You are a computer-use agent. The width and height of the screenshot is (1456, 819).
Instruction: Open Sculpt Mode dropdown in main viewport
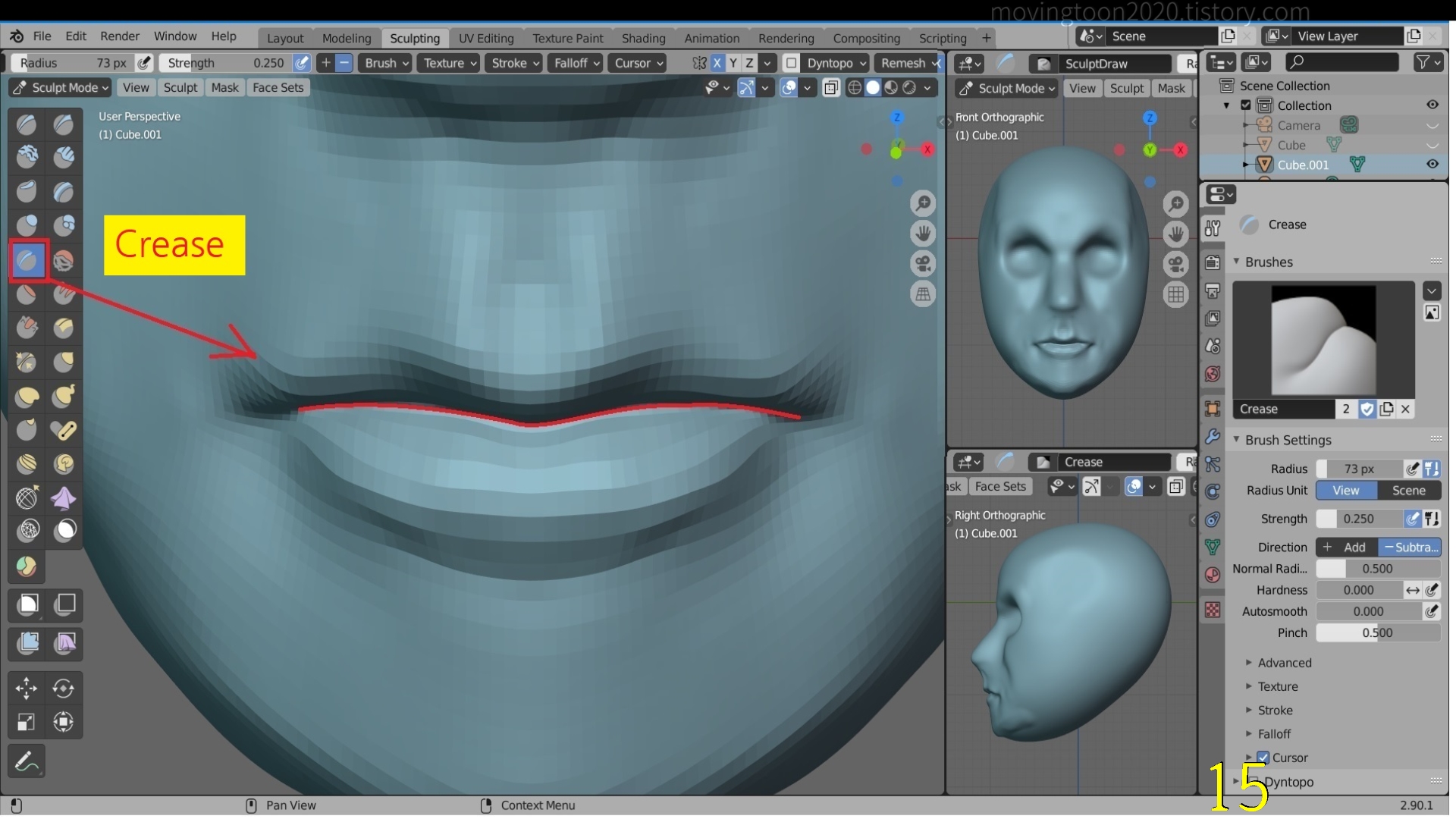(61, 87)
